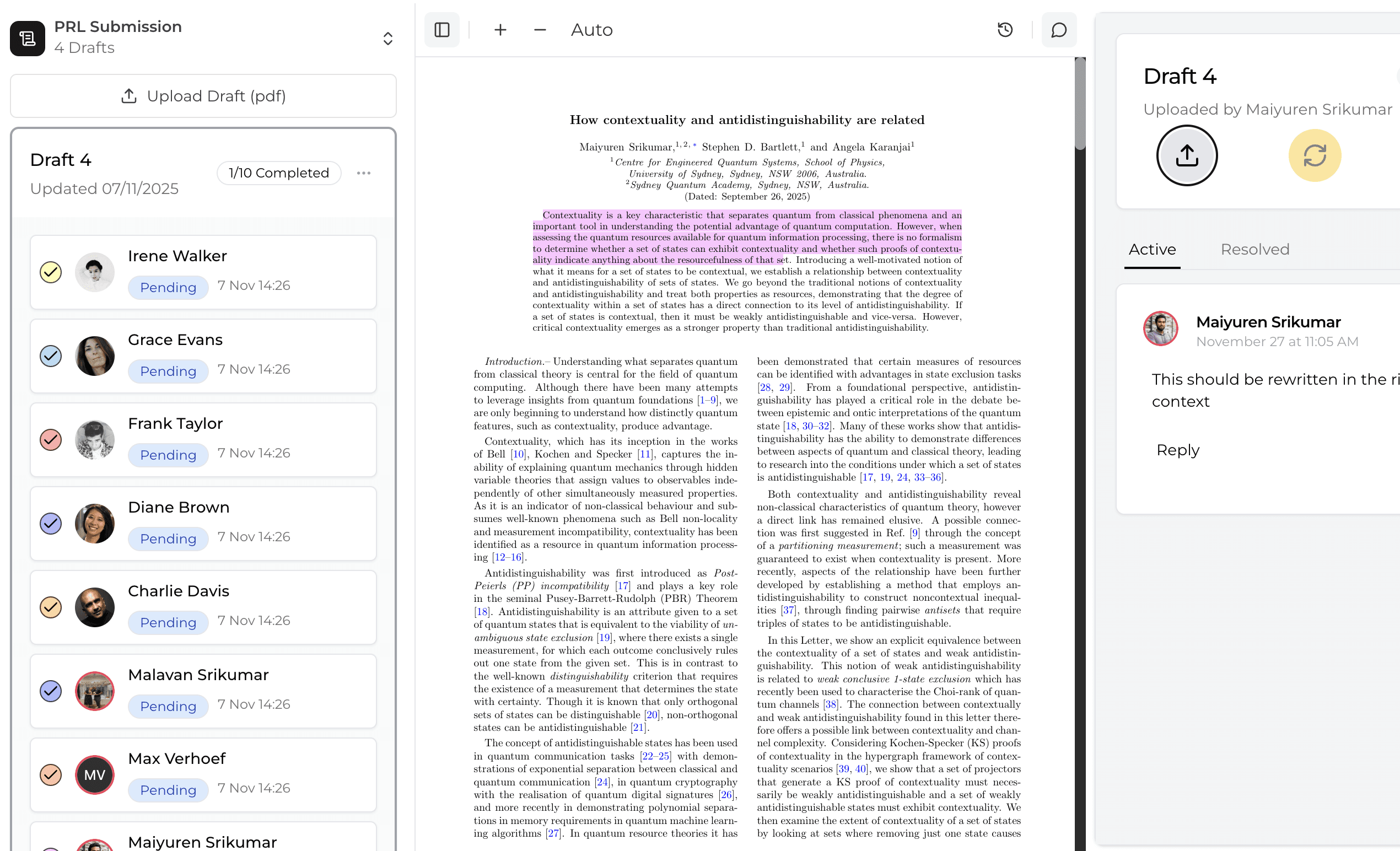Screen dimensions: 1400x851
Task: Toggle the comments speech bubble icon
Action: (1058, 30)
